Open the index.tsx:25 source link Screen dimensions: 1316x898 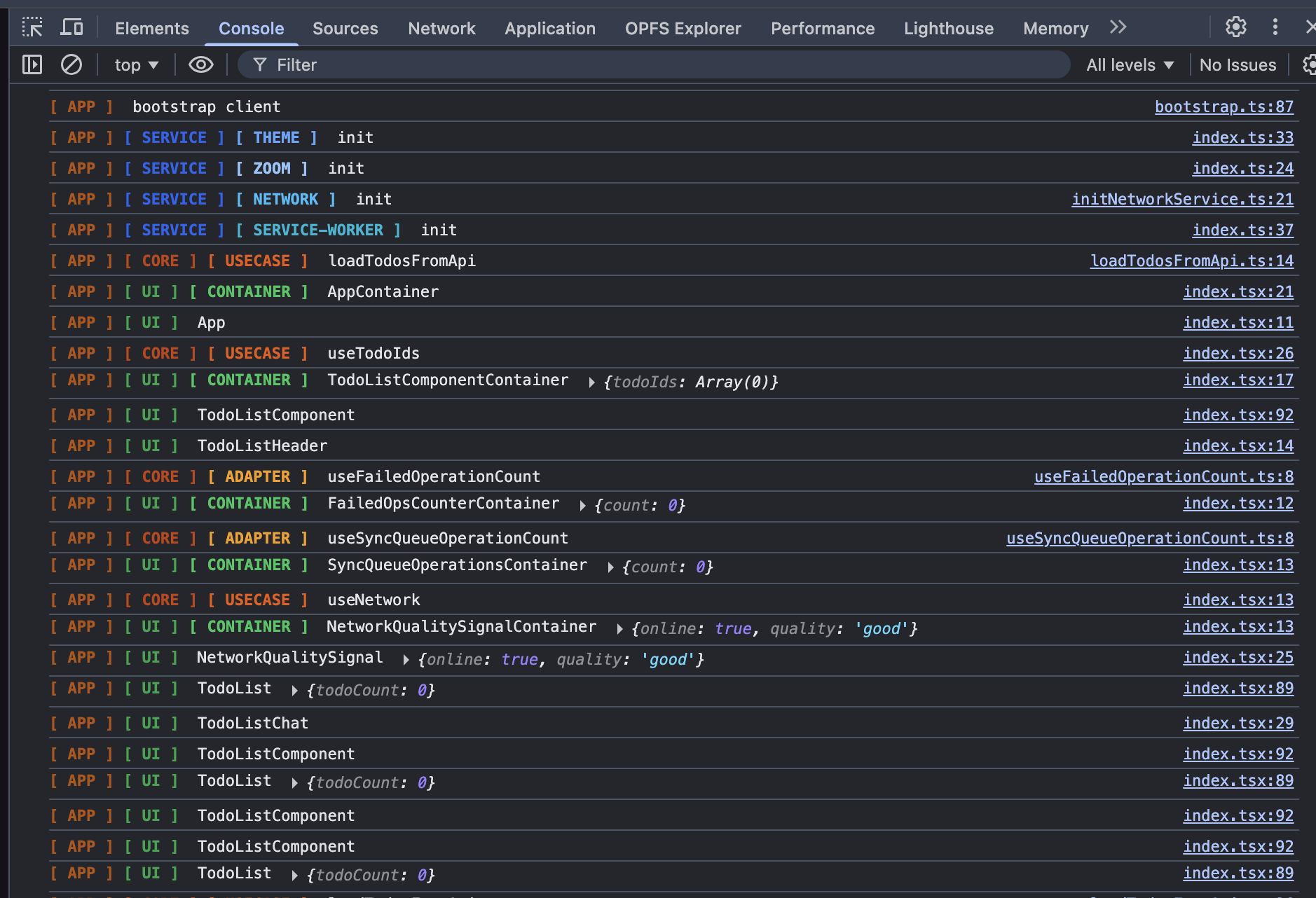pos(1238,657)
